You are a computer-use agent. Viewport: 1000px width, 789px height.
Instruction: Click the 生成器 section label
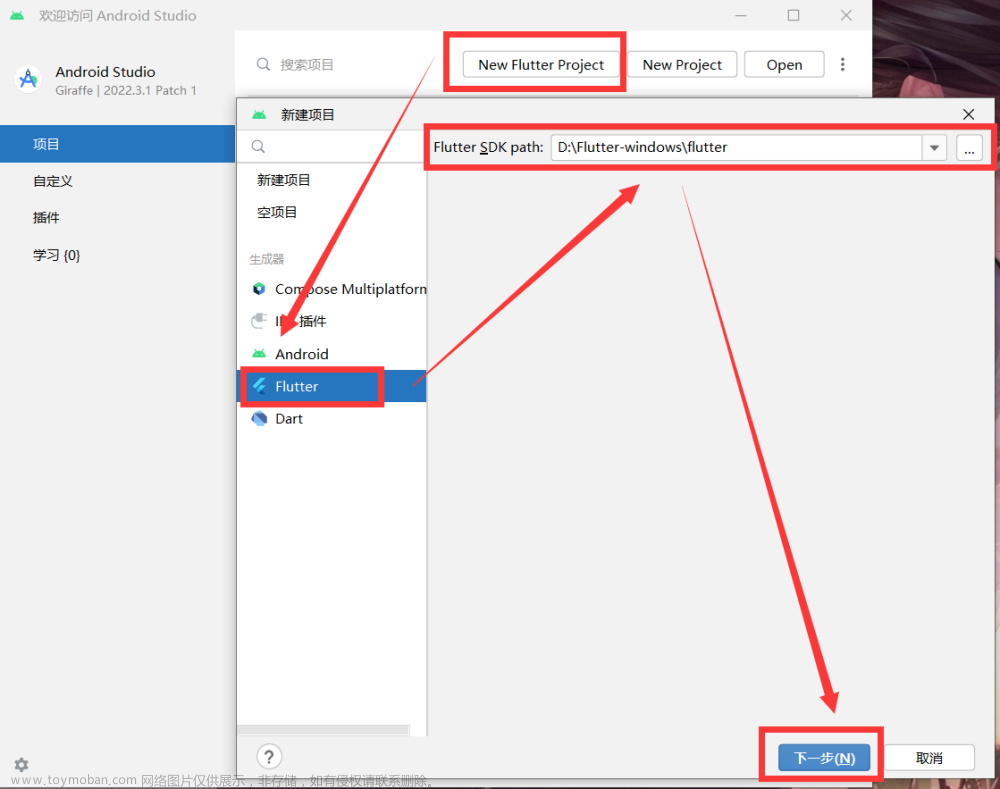(267, 259)
